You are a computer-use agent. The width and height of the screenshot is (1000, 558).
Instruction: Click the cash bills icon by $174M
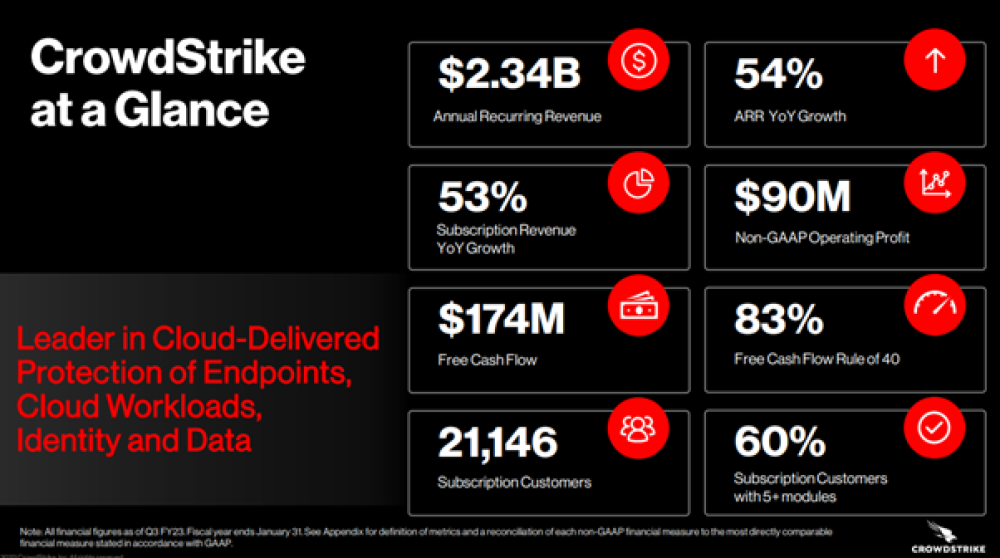[638, 305]
